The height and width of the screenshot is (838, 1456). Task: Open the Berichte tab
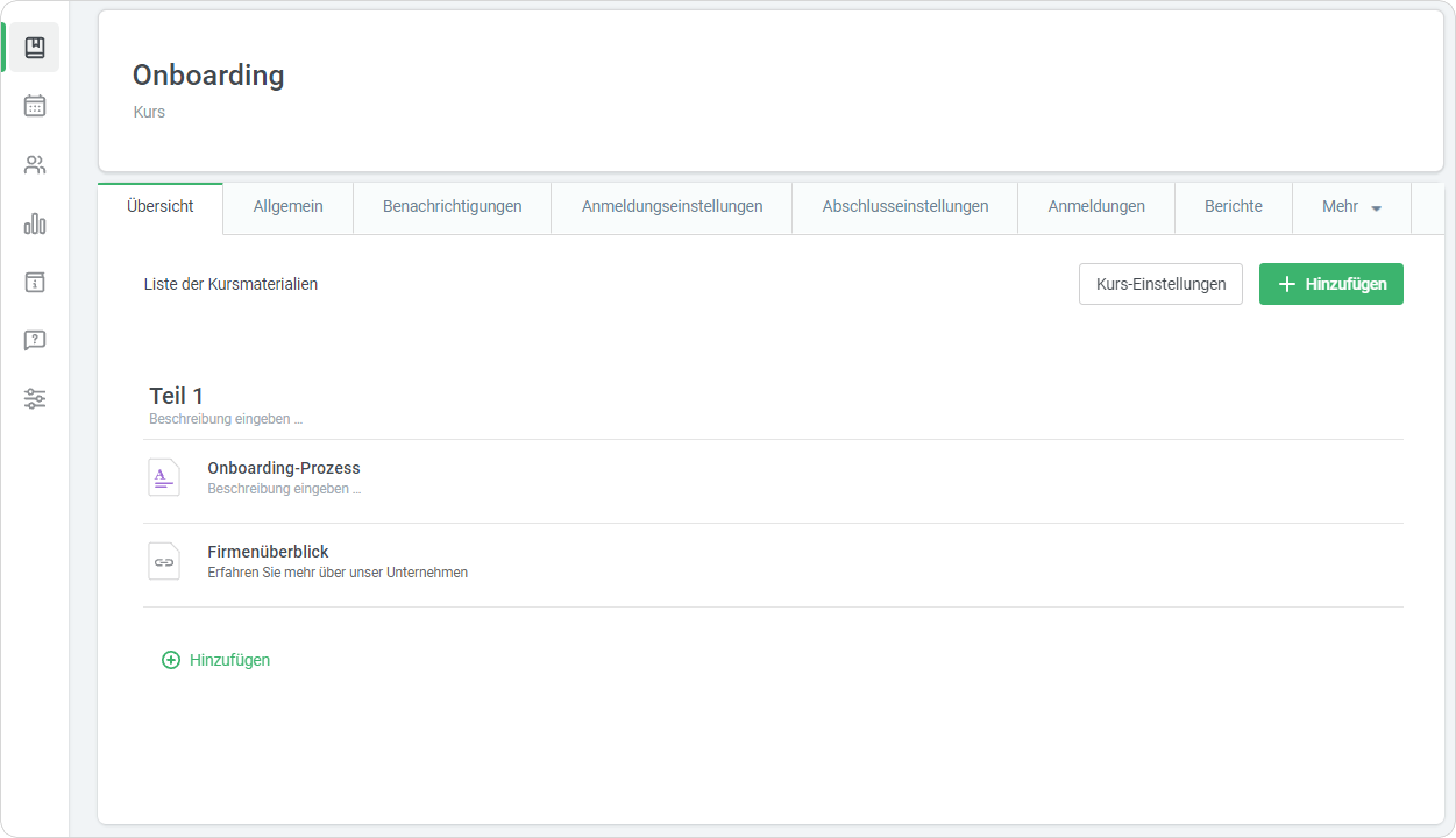click(1233, 207)
